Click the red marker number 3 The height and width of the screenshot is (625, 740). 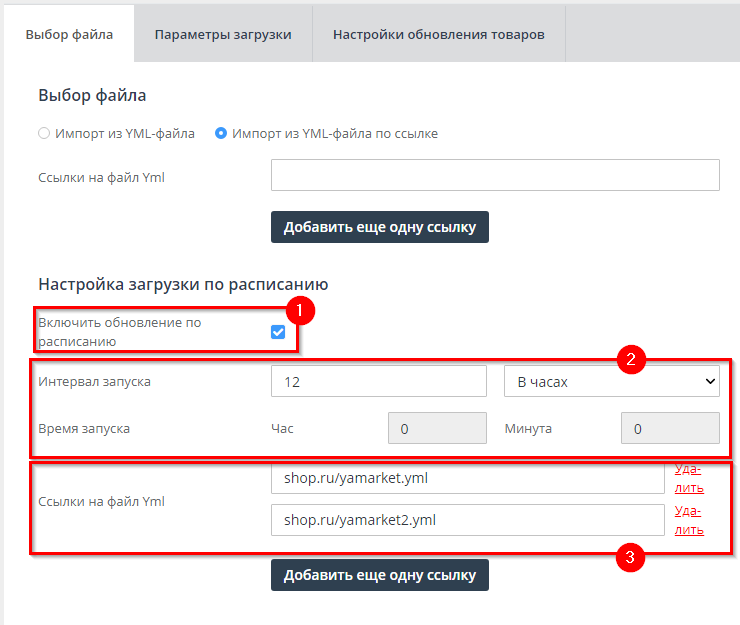pos(630,558)
